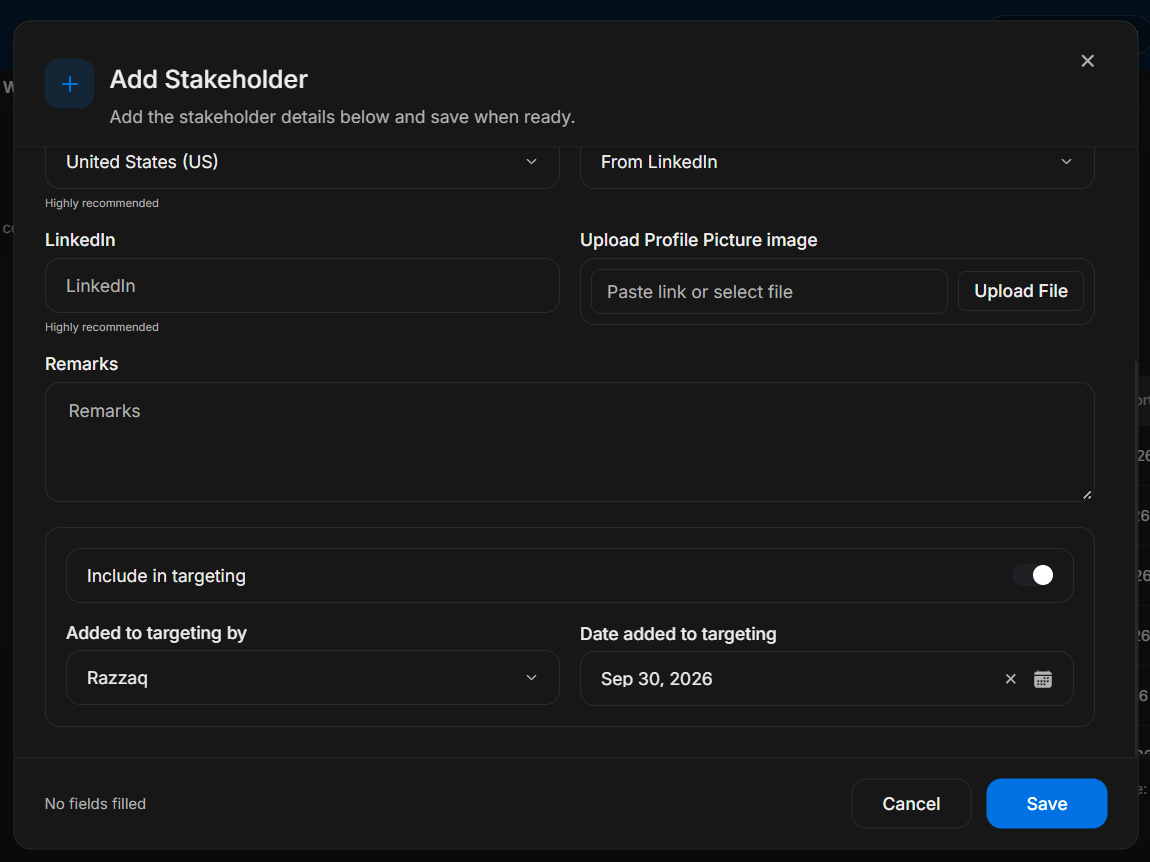Image resolution: width=1150 pixels, height=862 pixels.
Task: Open the calendar date picker icon
Action: click(x=1042, y=679)
